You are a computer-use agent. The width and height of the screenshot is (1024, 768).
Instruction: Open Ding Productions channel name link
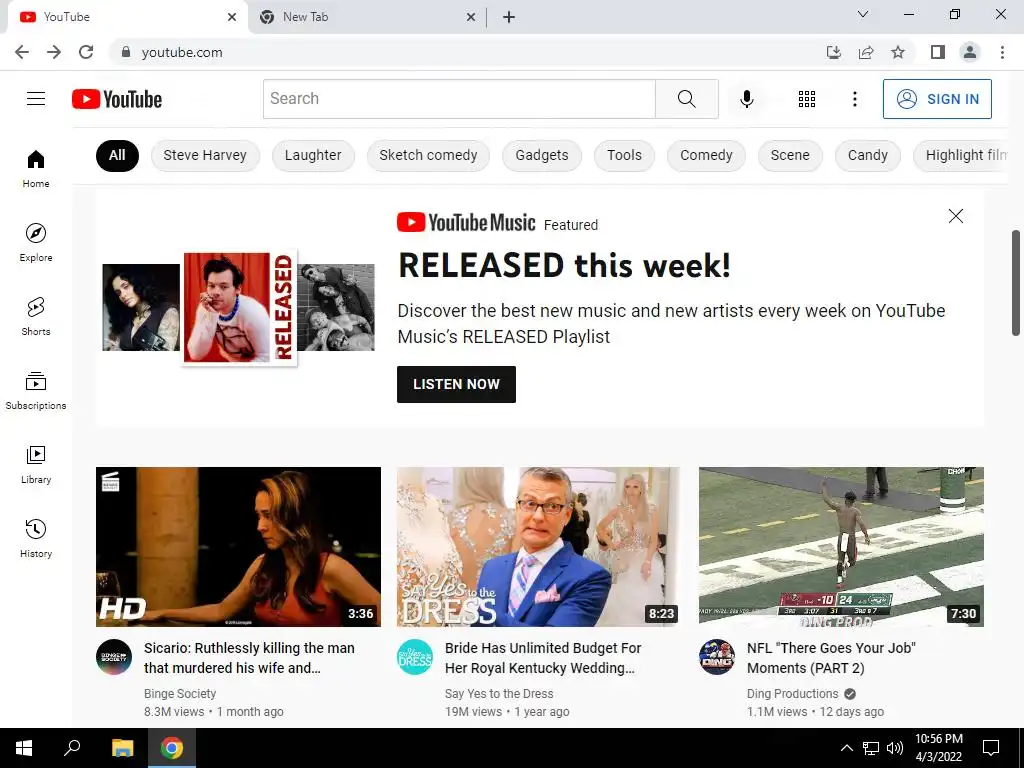point(792,694)
